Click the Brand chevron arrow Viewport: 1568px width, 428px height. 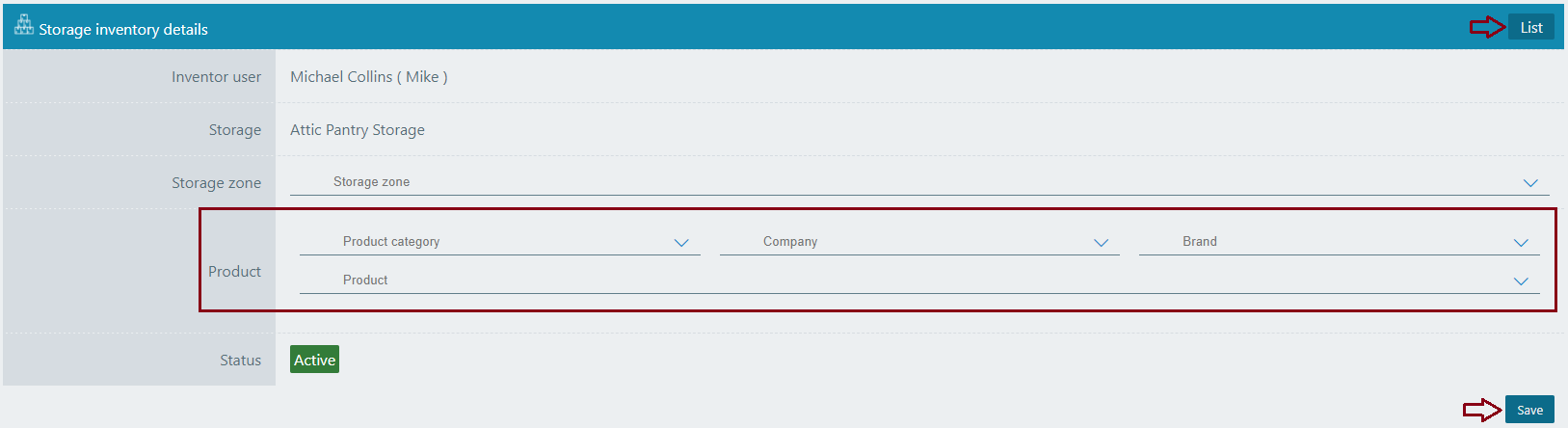point(1521,243)
